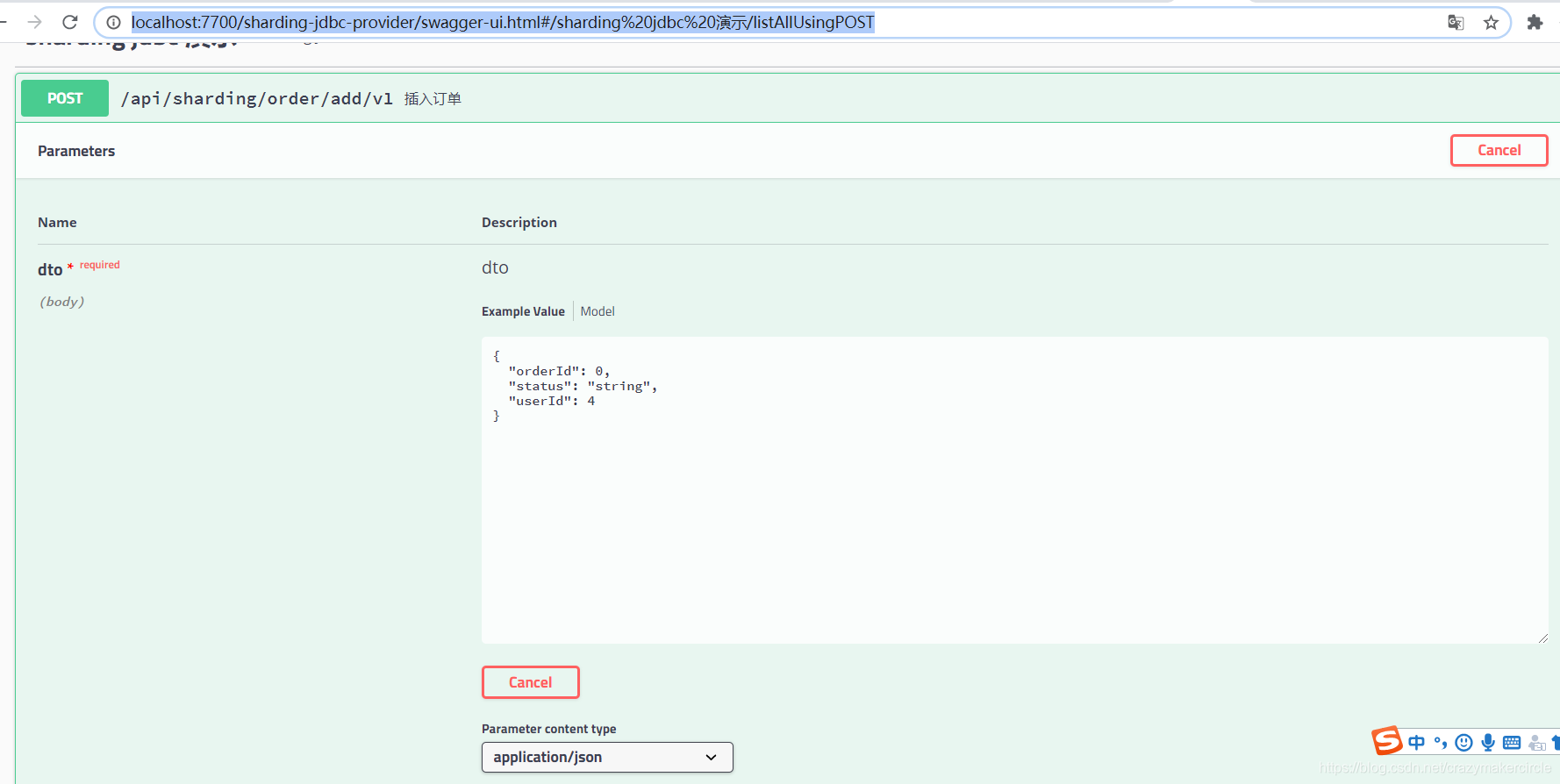Click the Description column header
The width and height of the screenshot is (1560, 784).
point(519,223)
